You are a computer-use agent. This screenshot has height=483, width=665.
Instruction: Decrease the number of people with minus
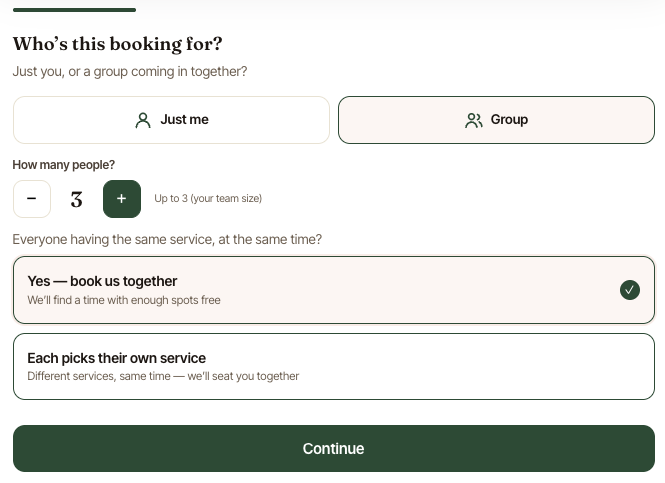(x=32, y=199)
